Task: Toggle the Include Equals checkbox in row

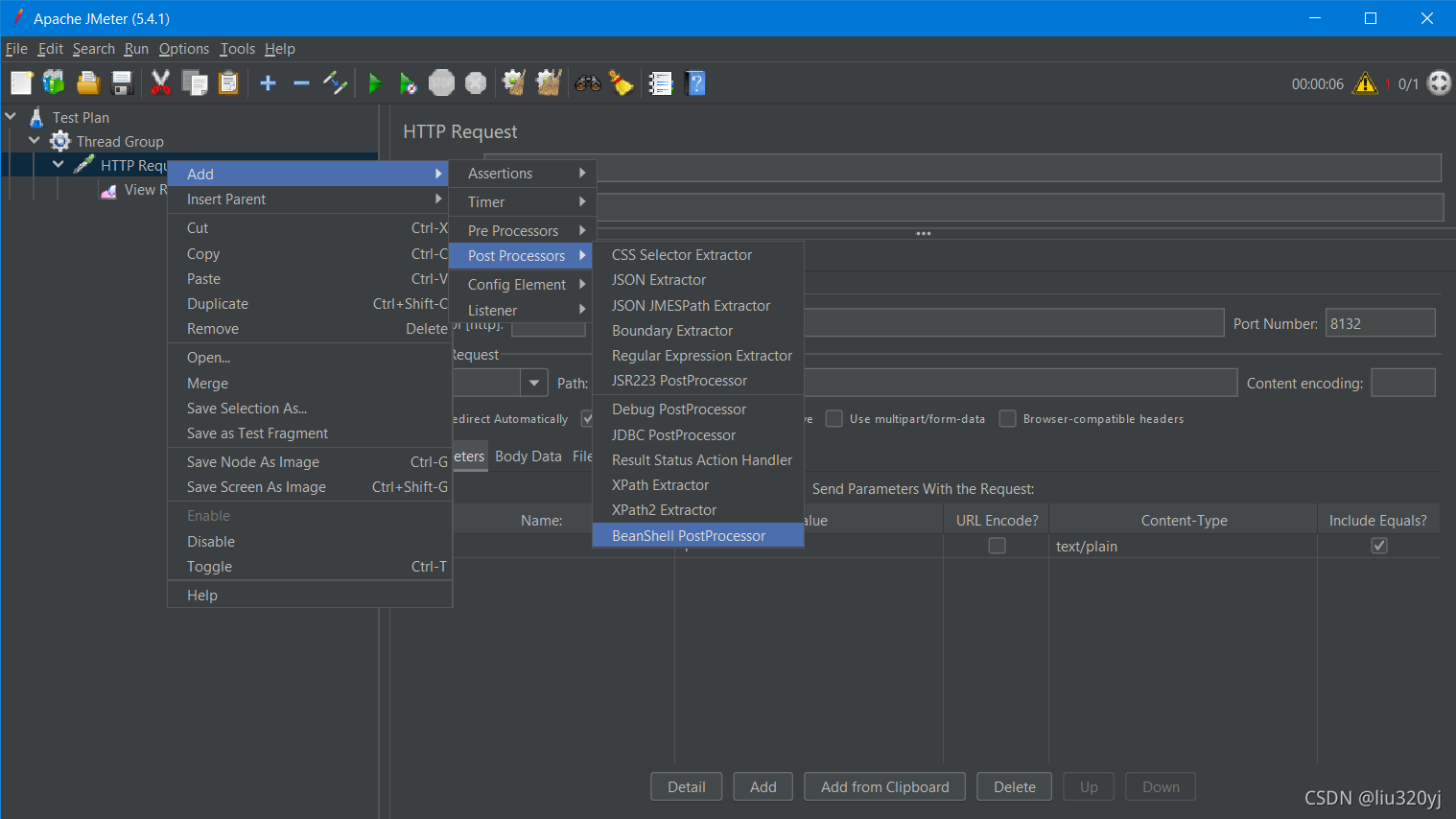Action: coord(1379,546)
